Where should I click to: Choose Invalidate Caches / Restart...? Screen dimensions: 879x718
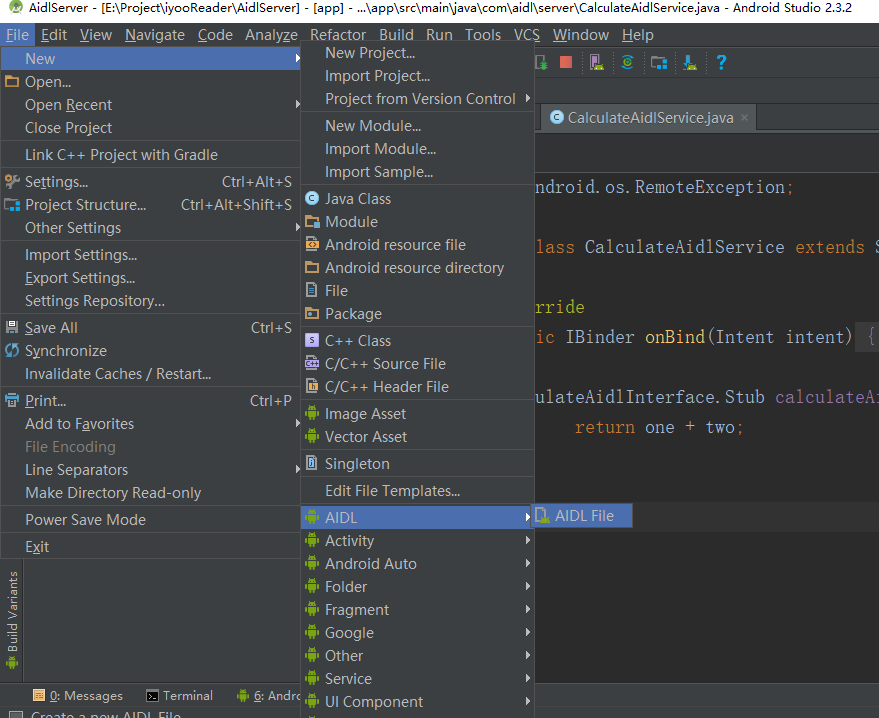pyautogui.click(x=150, y=373)
